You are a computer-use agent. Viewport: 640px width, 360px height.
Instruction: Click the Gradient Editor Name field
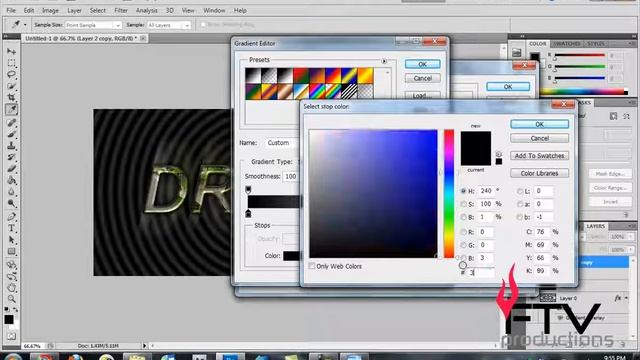coord(282,143)
